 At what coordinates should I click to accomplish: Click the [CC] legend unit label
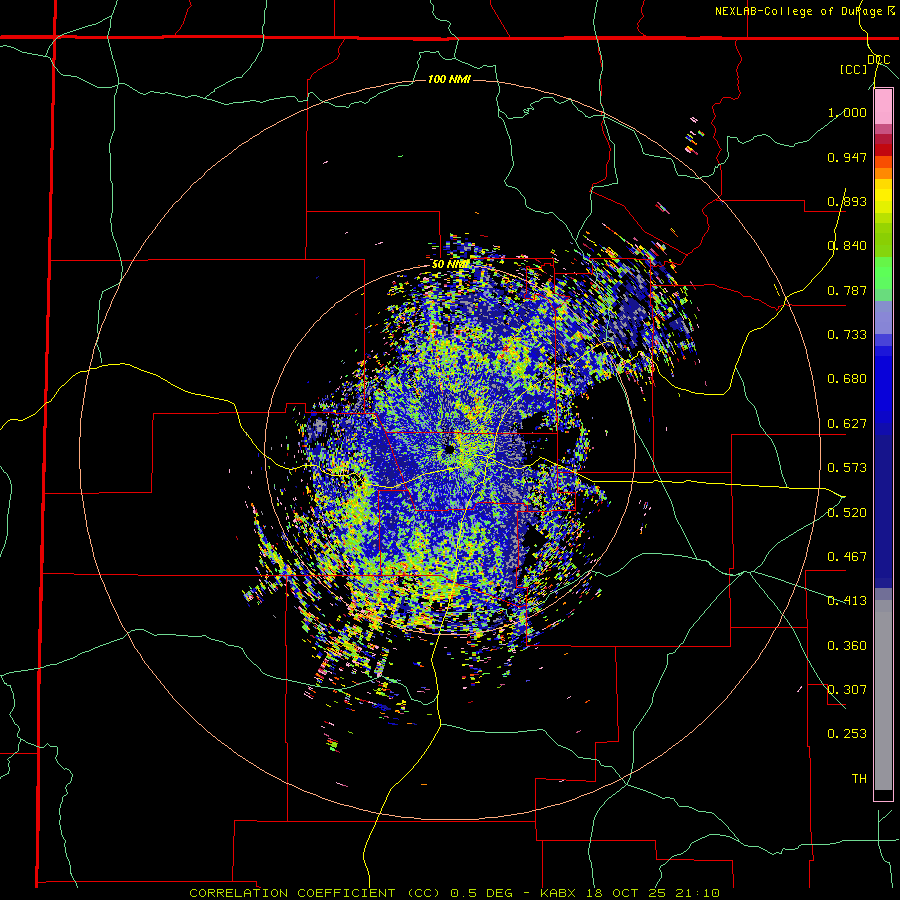(x=854, y=69)
